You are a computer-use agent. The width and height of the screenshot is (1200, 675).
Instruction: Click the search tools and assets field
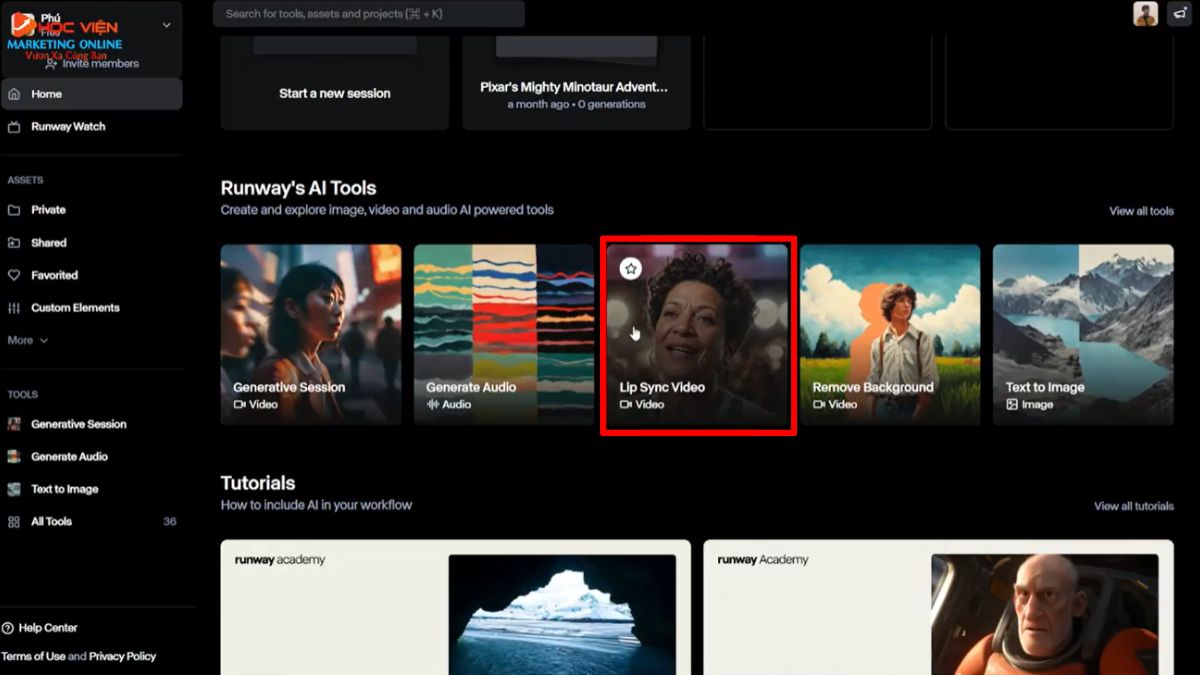tap(369, 14)
